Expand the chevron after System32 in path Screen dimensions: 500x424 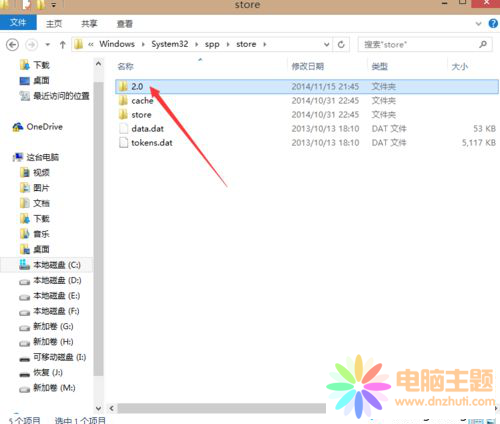197,44
